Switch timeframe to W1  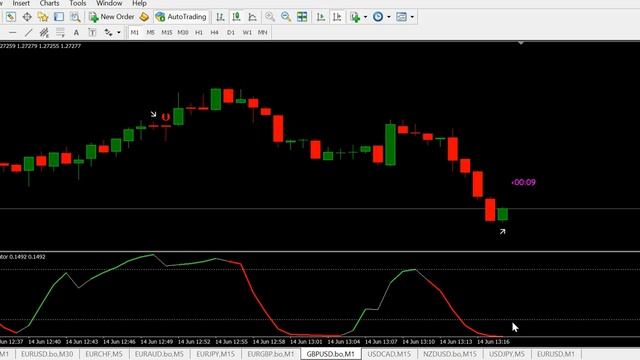[247, 32]
